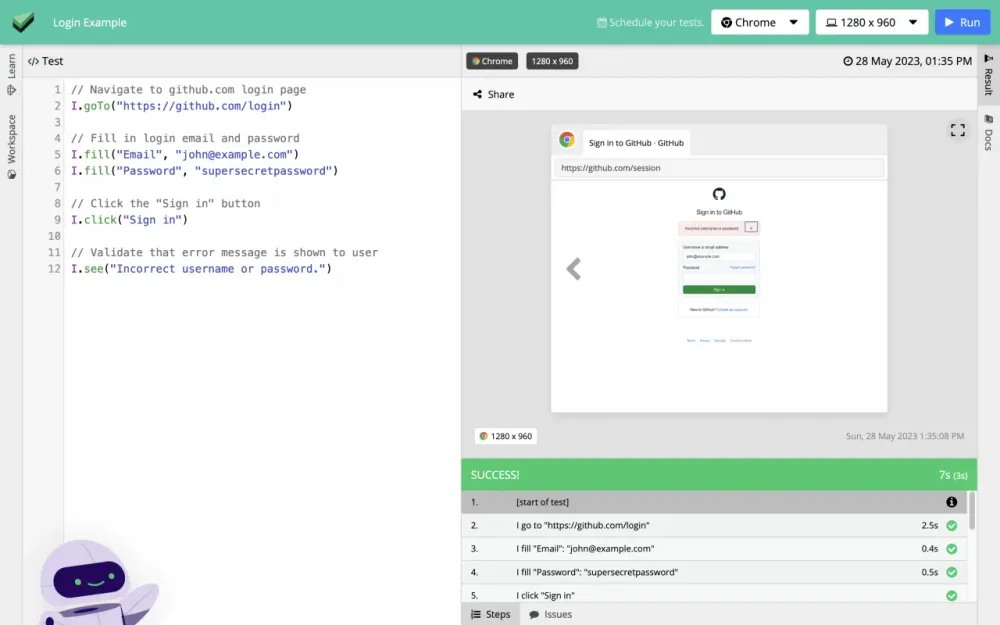1000x625 pixels.
Task: Click the Chrome logo in screenshot frame
Action: pyautogui.click(x=566, y=139)
